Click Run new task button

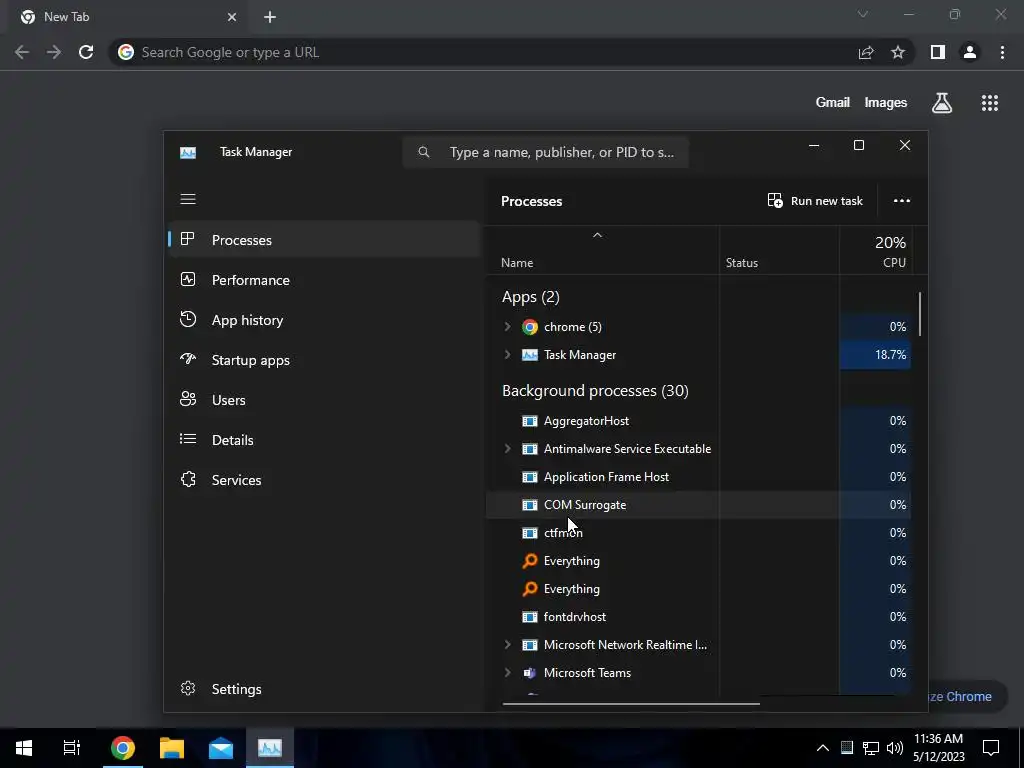(815, 201)
